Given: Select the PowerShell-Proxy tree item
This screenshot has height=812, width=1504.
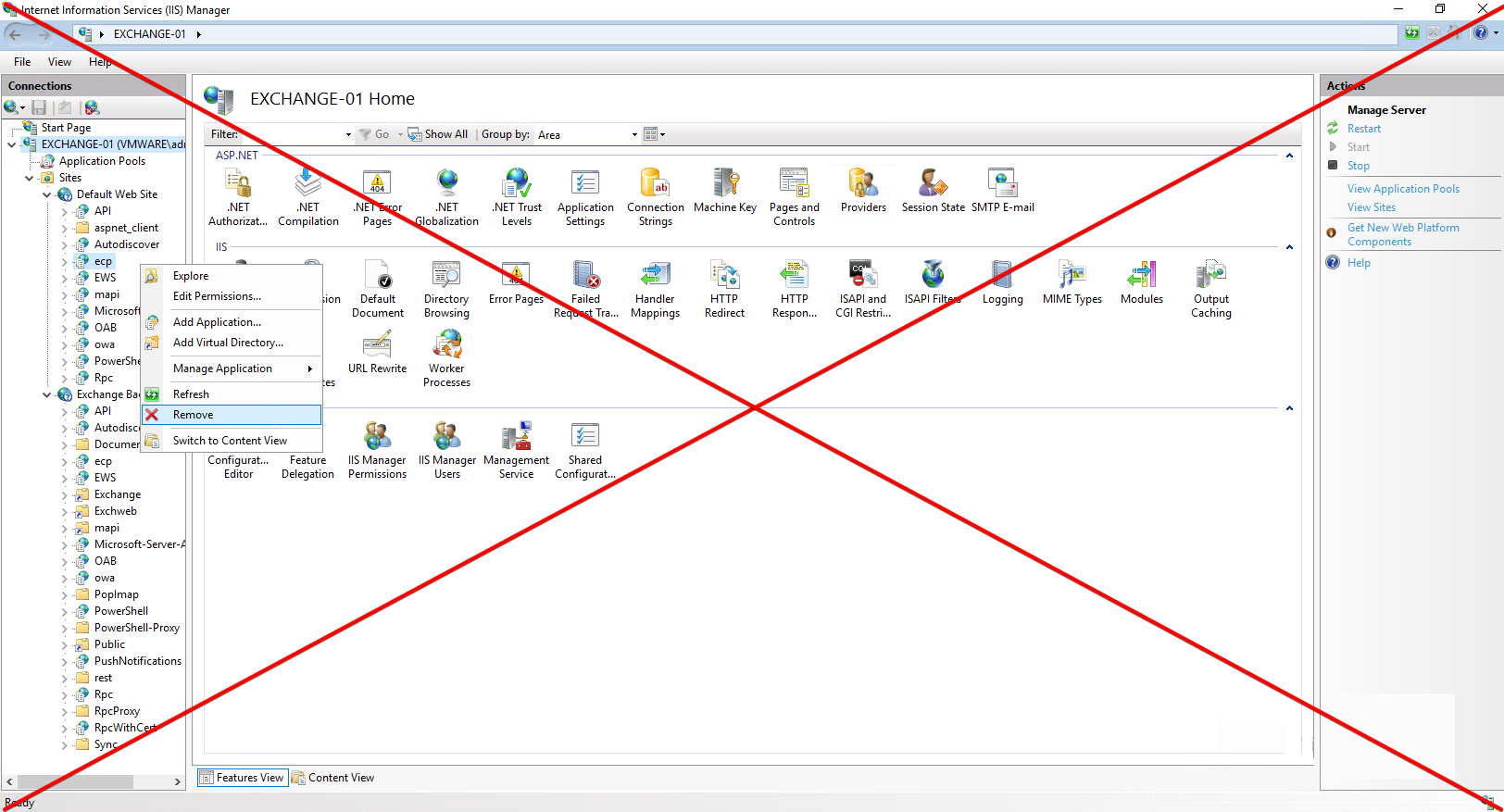Looking at the screenshot, I should click(x=136, y=628).
